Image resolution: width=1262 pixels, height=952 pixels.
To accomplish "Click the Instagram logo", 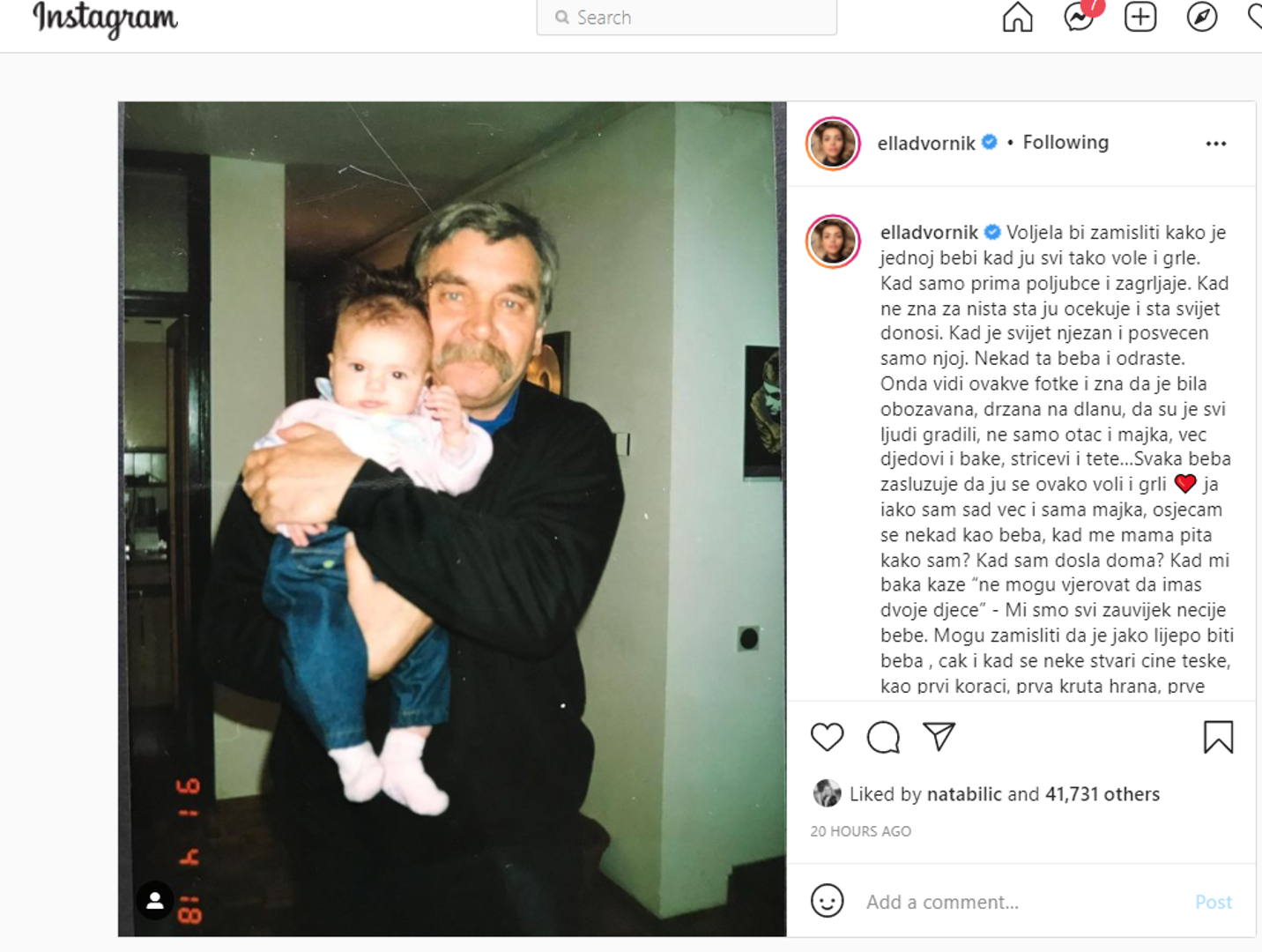I will (105, 19).
